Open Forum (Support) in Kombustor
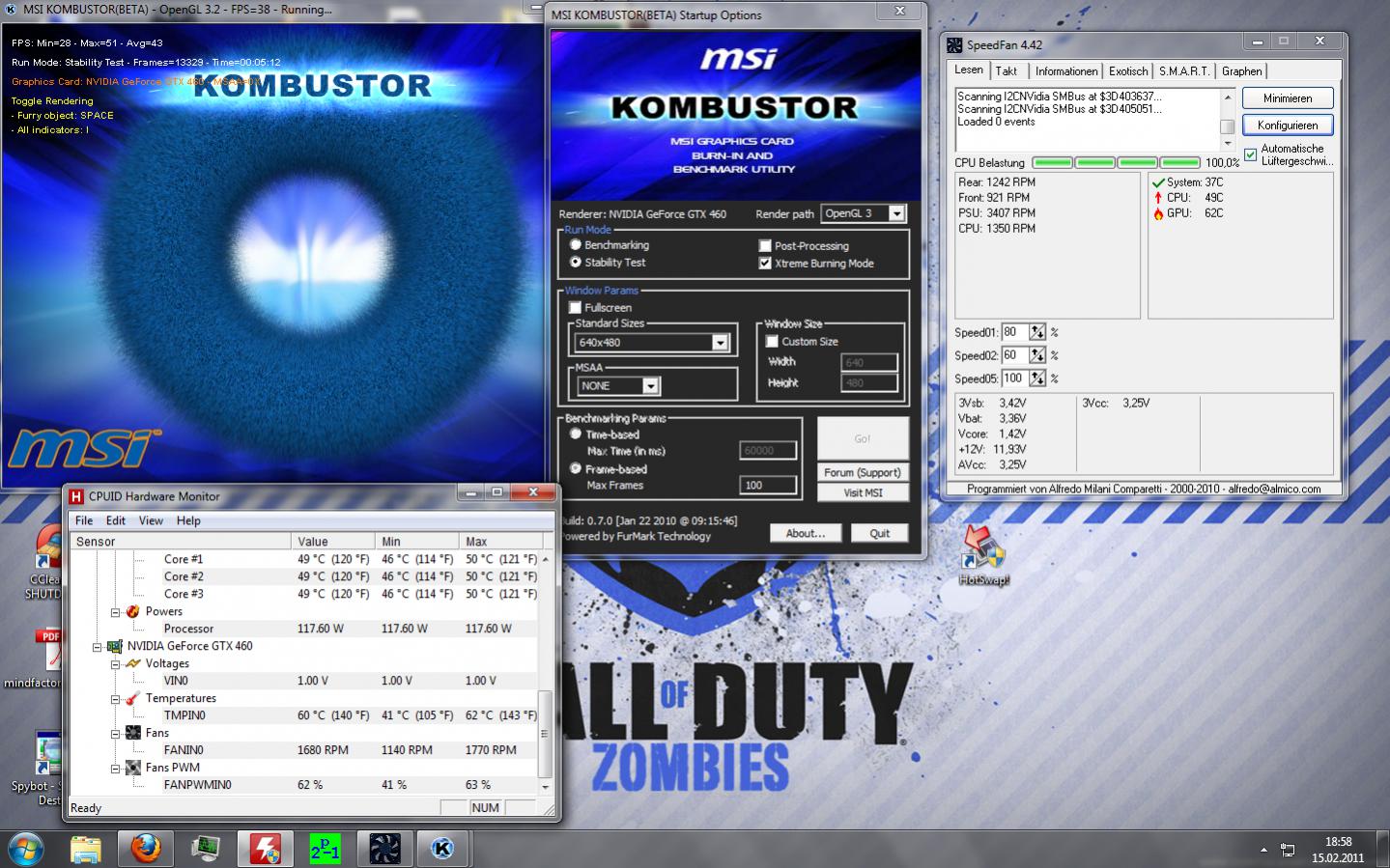Screen dimensions: 1390x868 [863, 472]
